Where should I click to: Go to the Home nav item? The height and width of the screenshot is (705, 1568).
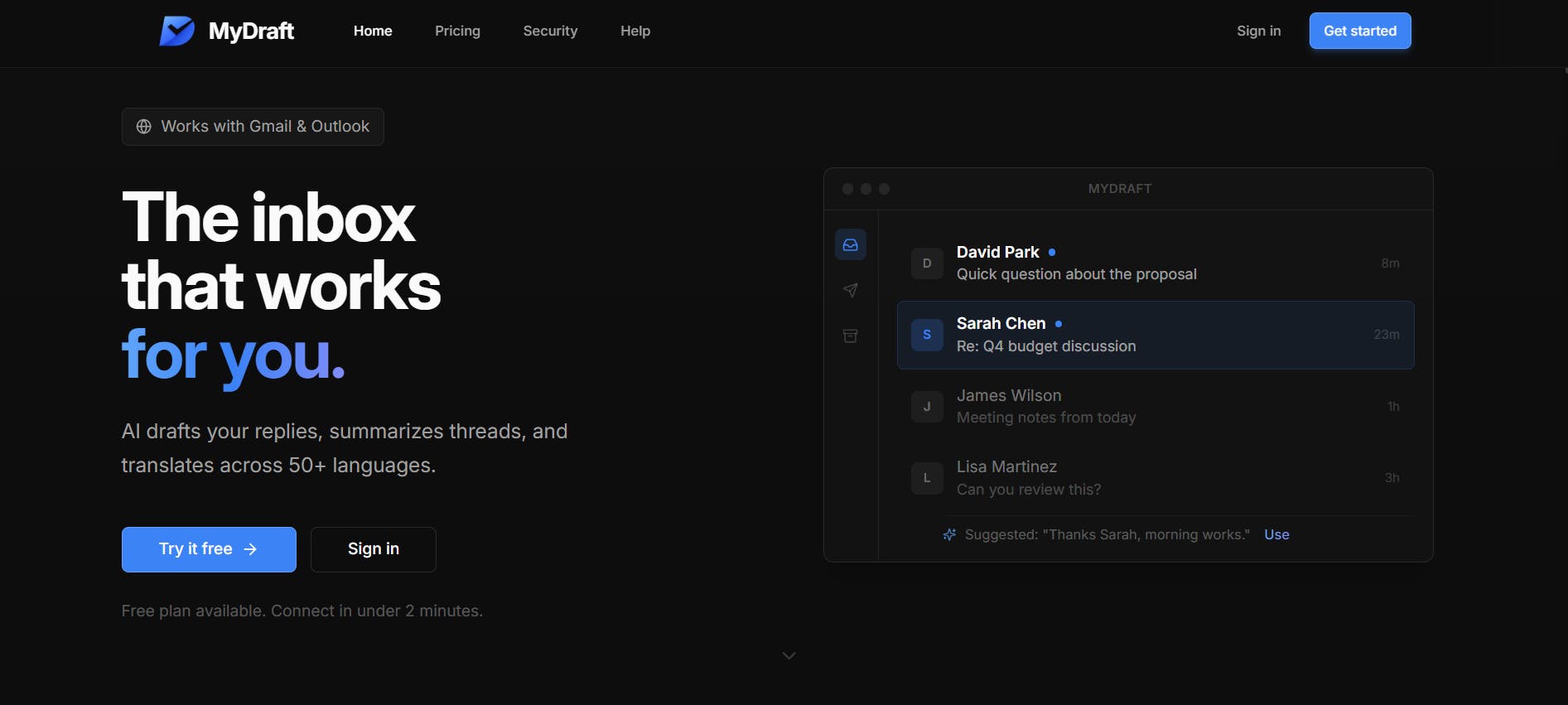373,31
